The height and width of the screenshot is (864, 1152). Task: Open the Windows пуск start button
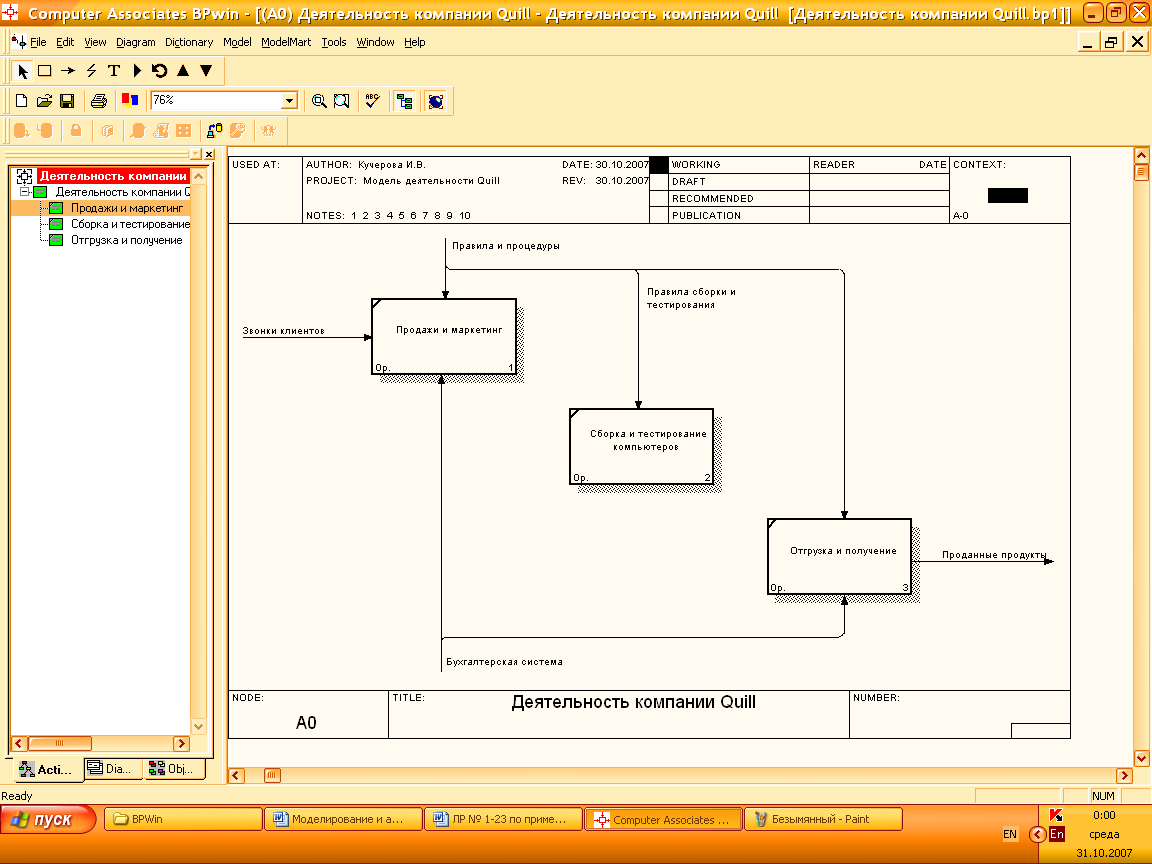tap(48, 819)
